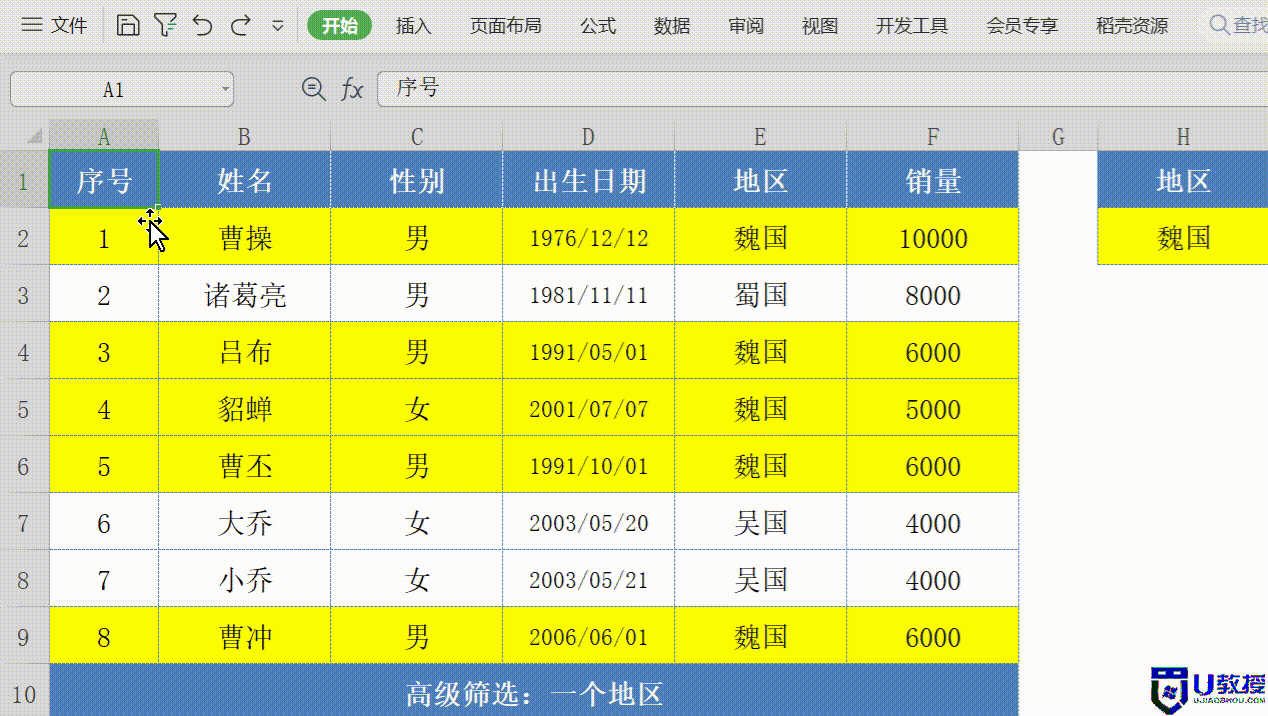
Task: Click the 序号 header cell
Action: [104, 180]
